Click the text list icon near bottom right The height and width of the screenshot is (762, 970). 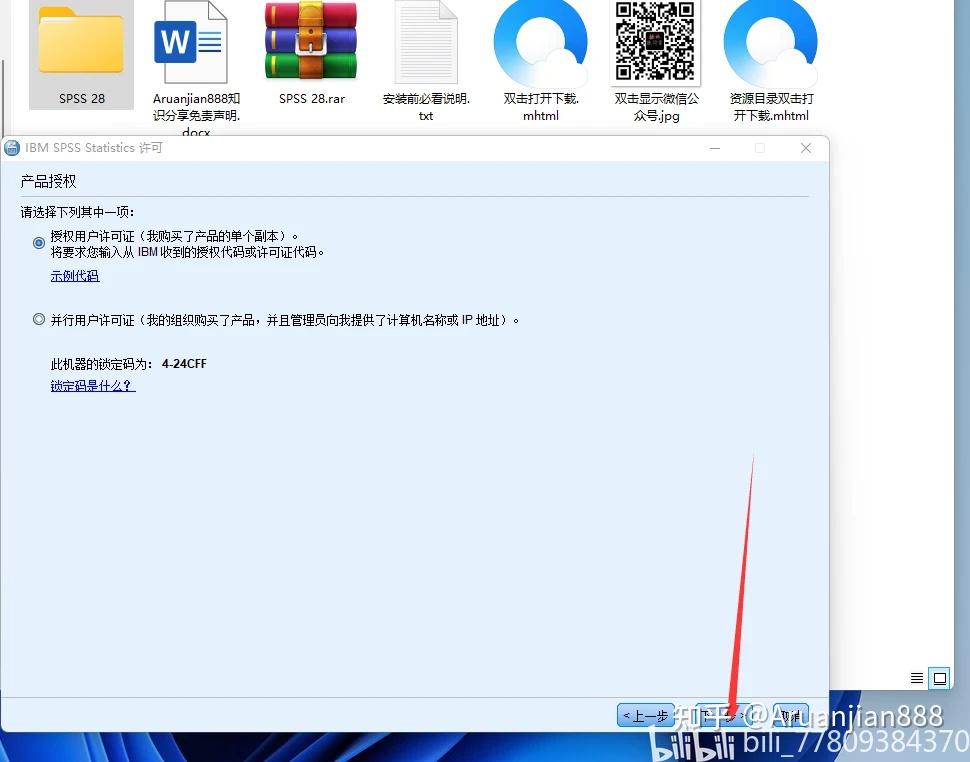tap(916, 678)
